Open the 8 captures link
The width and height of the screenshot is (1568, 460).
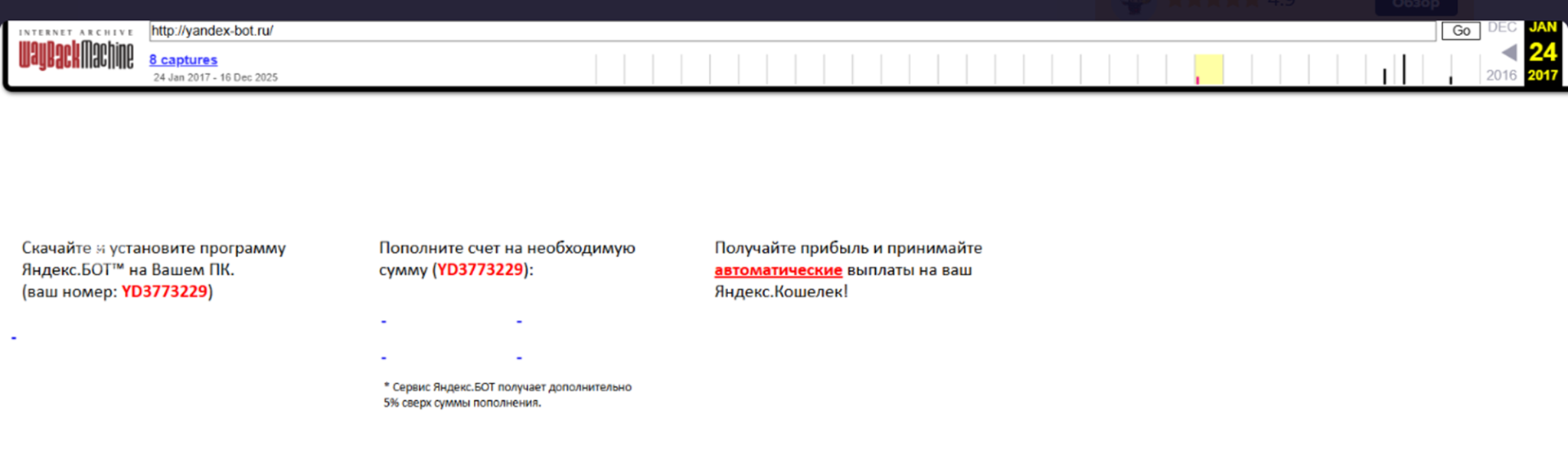click(x=183, y=60)
